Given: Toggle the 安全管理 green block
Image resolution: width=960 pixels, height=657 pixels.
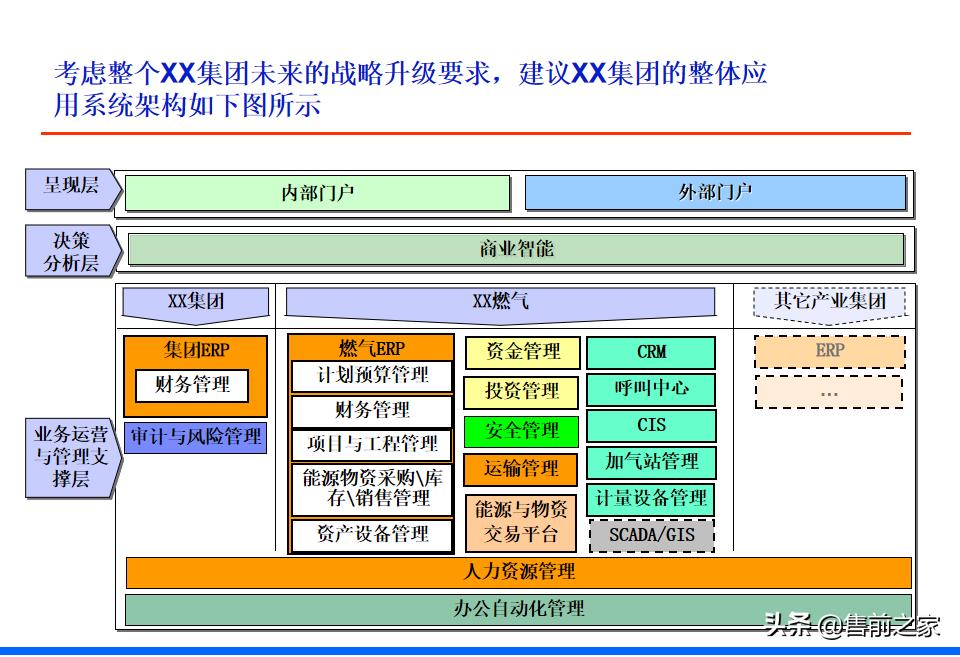Looking at the screenshot, I should coord(521,432).
